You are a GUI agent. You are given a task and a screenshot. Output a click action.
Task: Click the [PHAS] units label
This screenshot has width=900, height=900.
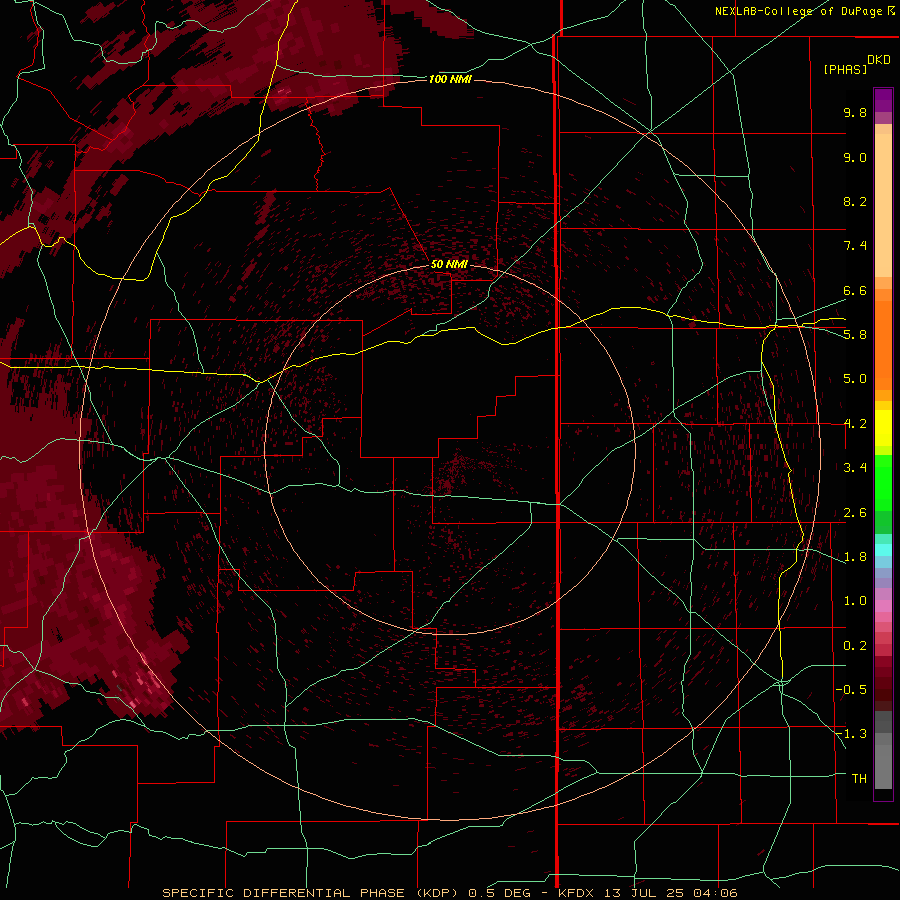pyautogui.click(x=845, y=69)
